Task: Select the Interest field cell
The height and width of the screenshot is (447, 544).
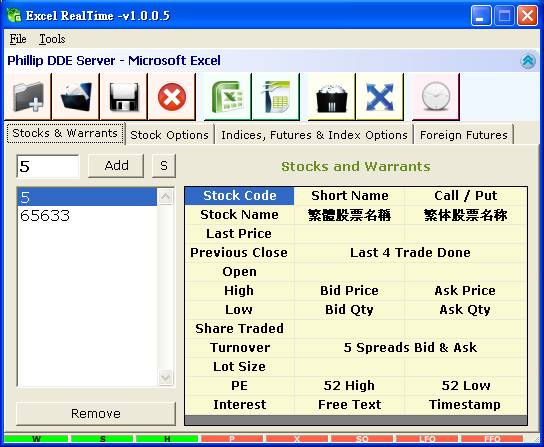Action: tap(239, 405)
